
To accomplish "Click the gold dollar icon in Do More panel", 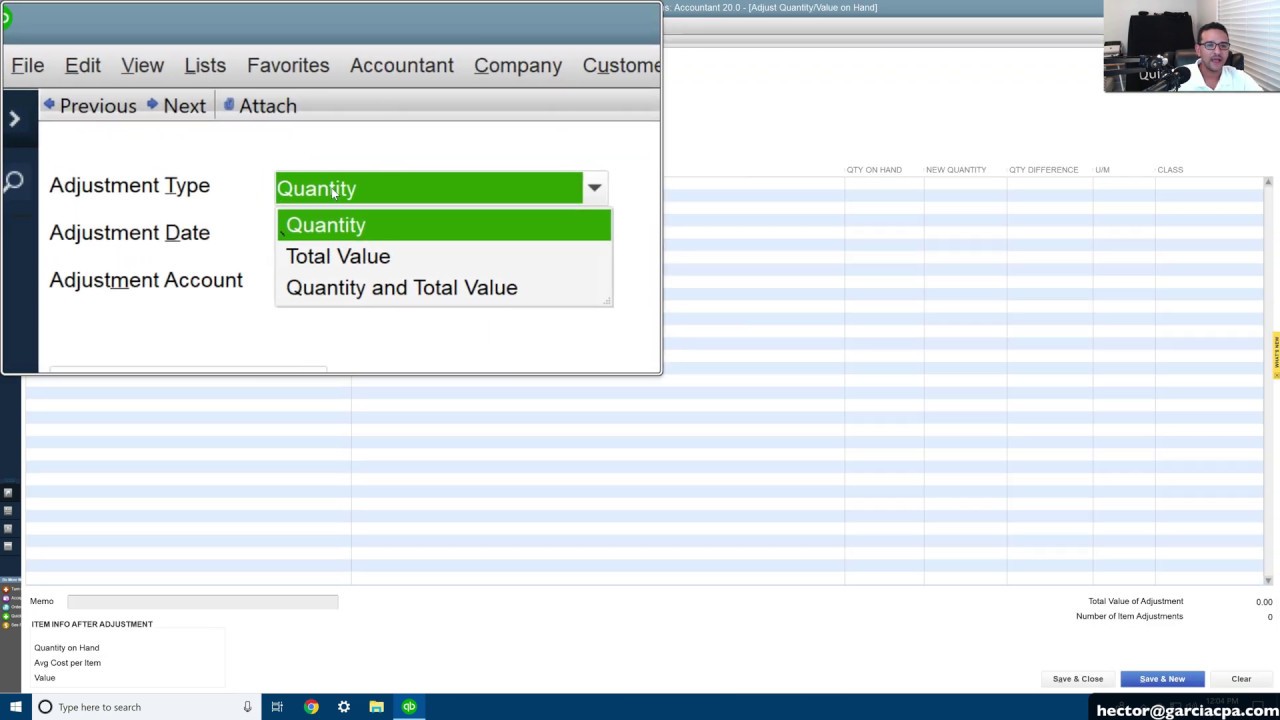I will pos(7,625).
